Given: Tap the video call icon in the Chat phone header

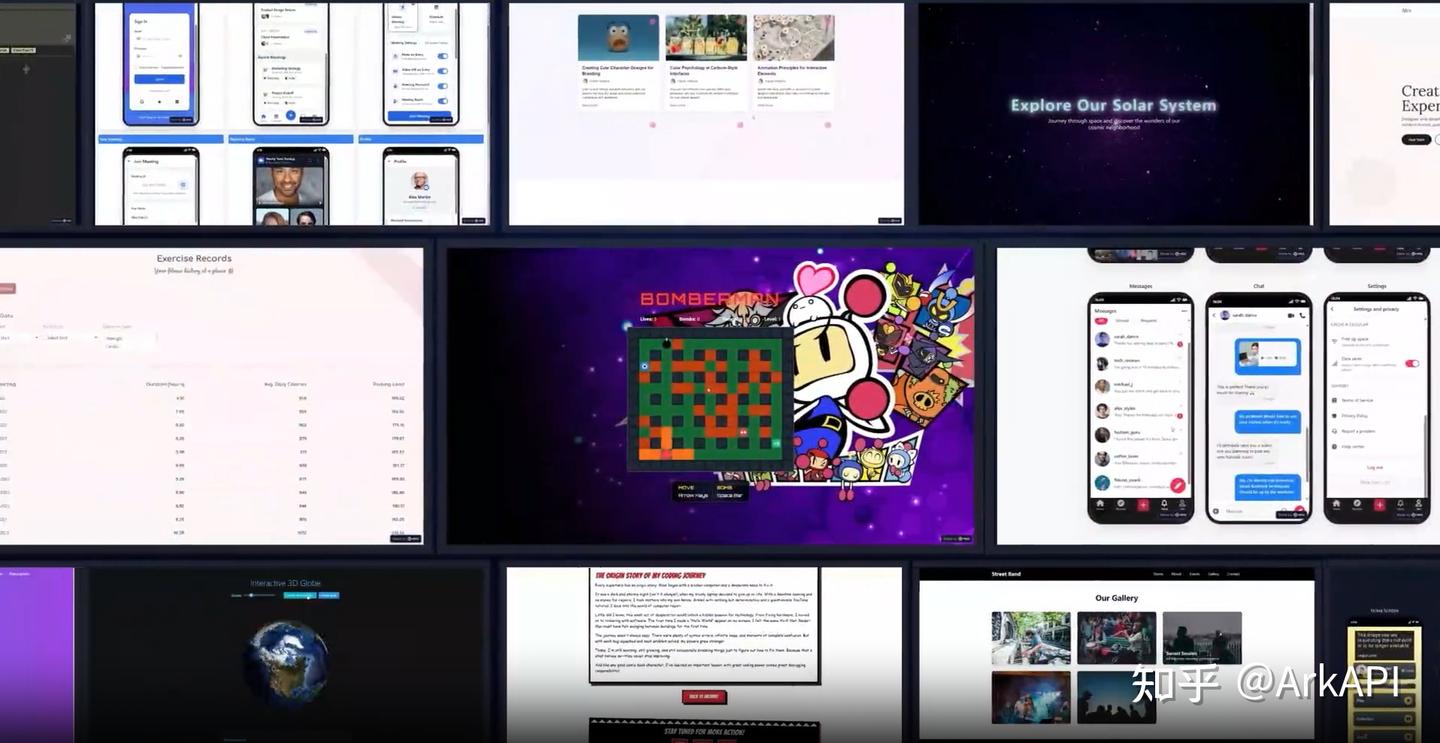Looking at the screenshot, I should click(x=1289, y=315).
